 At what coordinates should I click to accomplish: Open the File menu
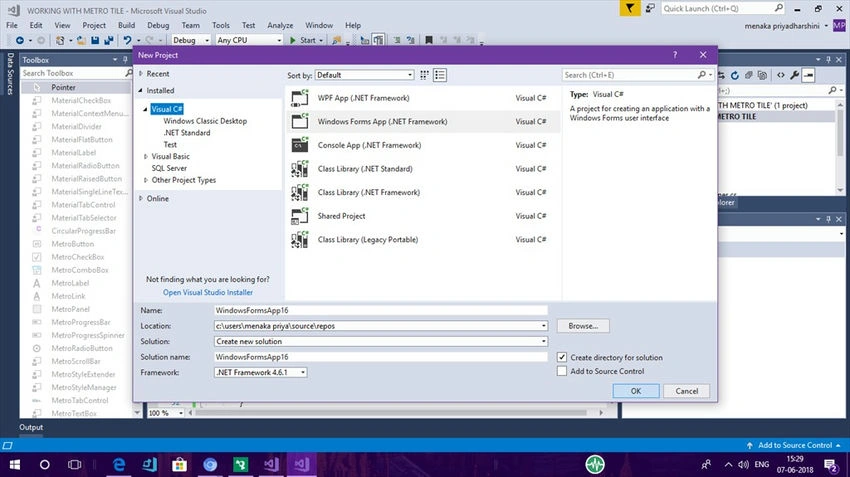(x=12, y=25)
